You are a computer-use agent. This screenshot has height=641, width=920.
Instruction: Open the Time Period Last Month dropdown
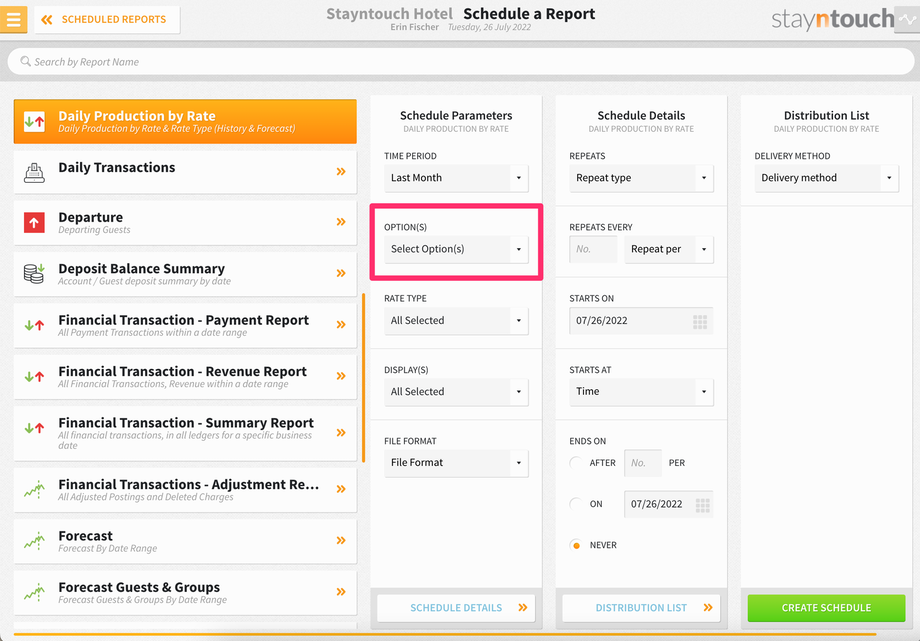click(456, 178)
